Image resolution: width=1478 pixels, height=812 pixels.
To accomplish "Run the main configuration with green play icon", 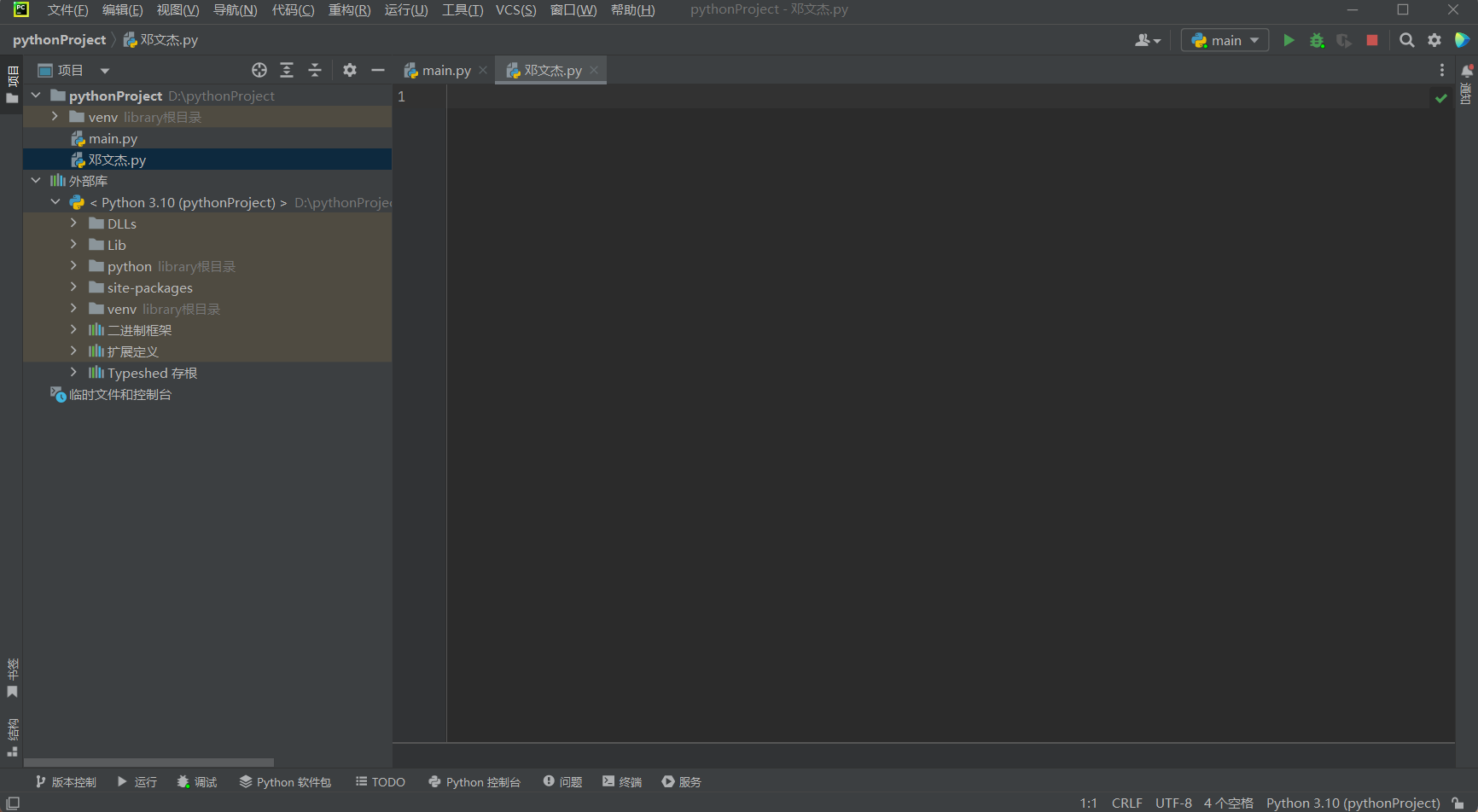I will (1289, 40).
